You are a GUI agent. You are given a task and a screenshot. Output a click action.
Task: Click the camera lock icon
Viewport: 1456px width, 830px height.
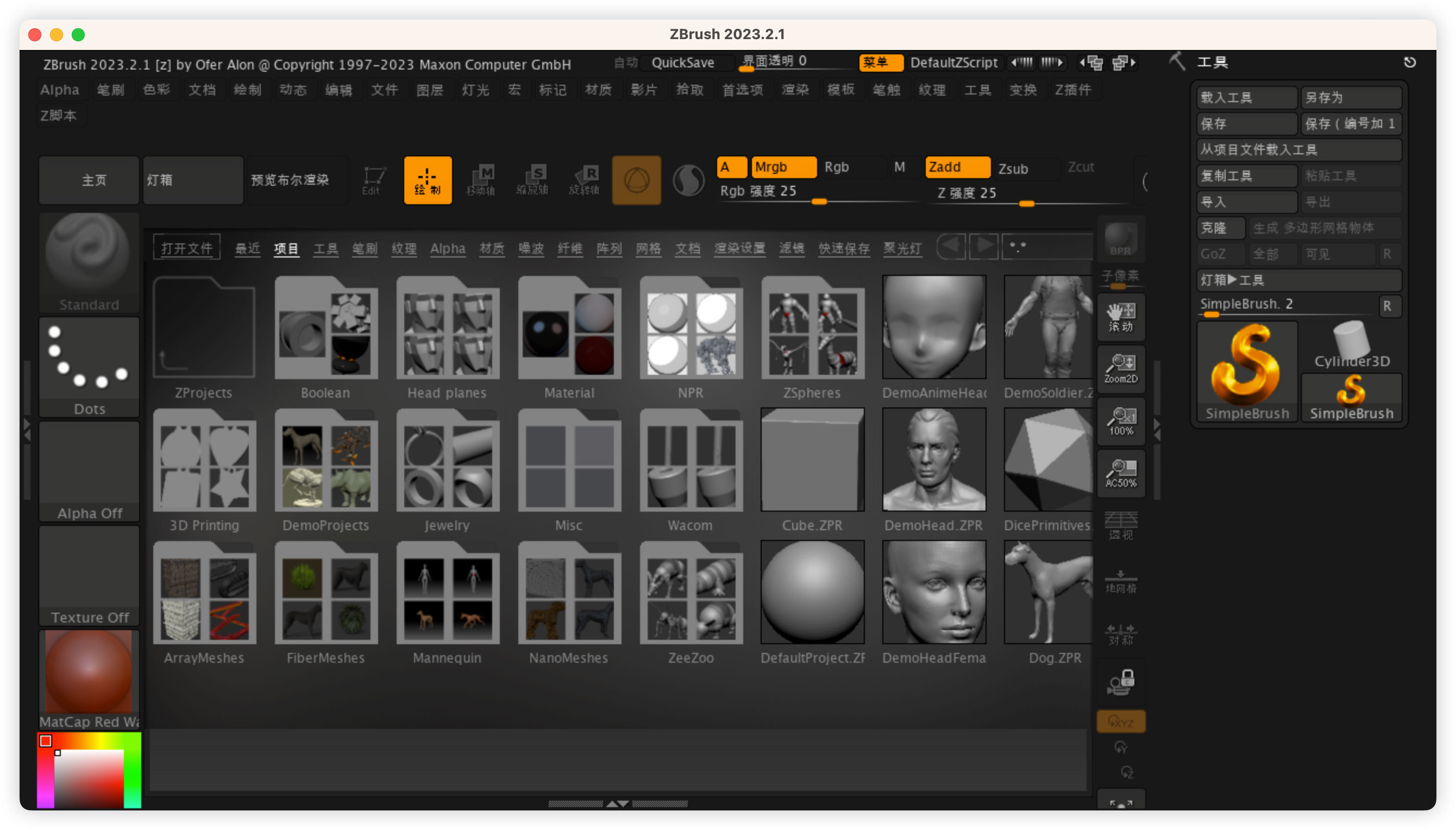pos(1120,682)
